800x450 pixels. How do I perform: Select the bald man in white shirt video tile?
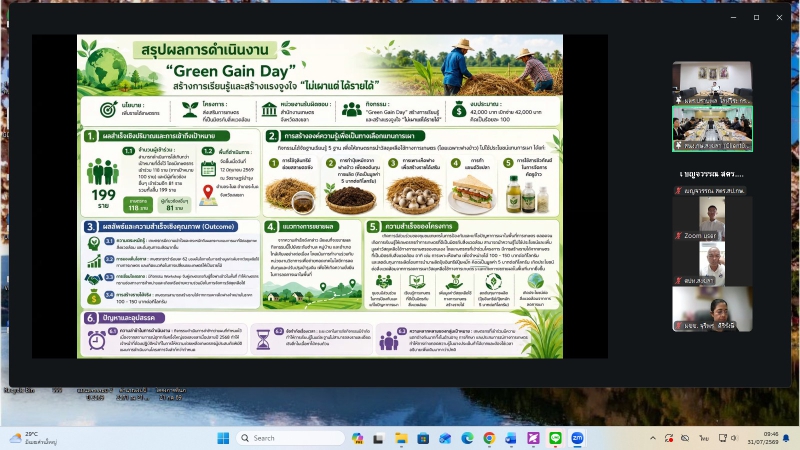coord(712,263)
